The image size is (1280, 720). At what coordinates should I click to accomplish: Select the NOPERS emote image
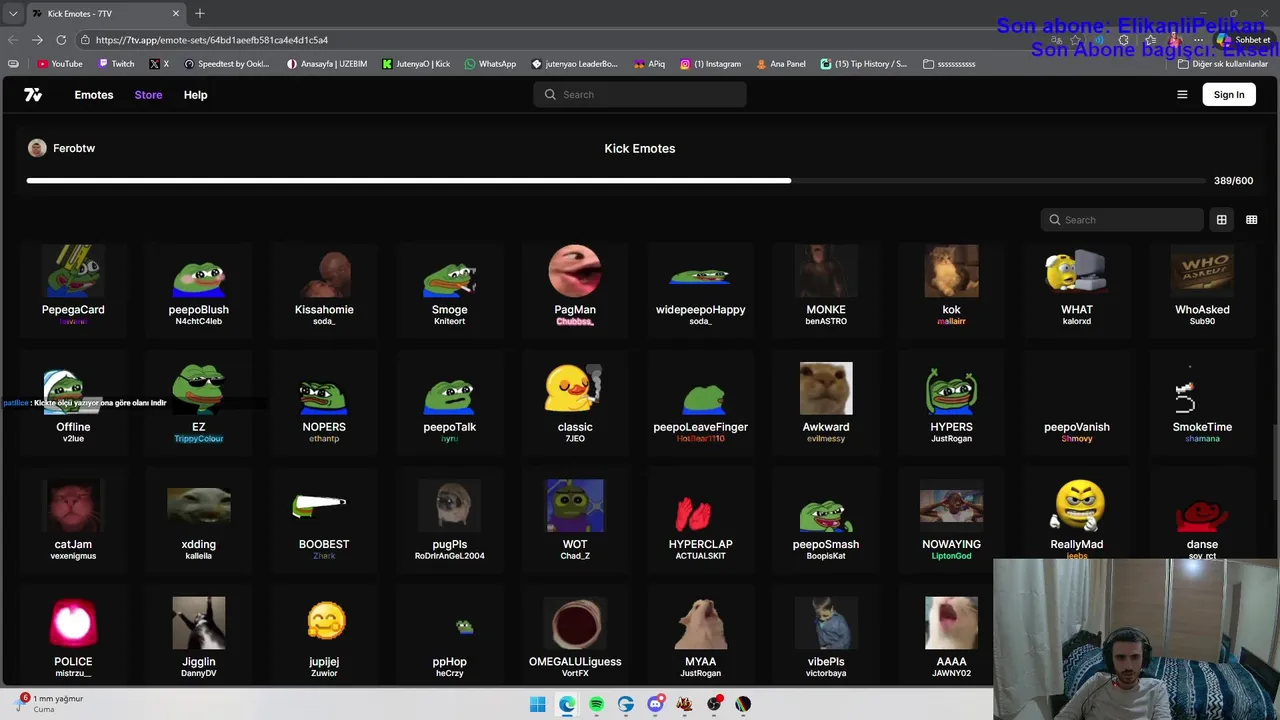(324, 394)
